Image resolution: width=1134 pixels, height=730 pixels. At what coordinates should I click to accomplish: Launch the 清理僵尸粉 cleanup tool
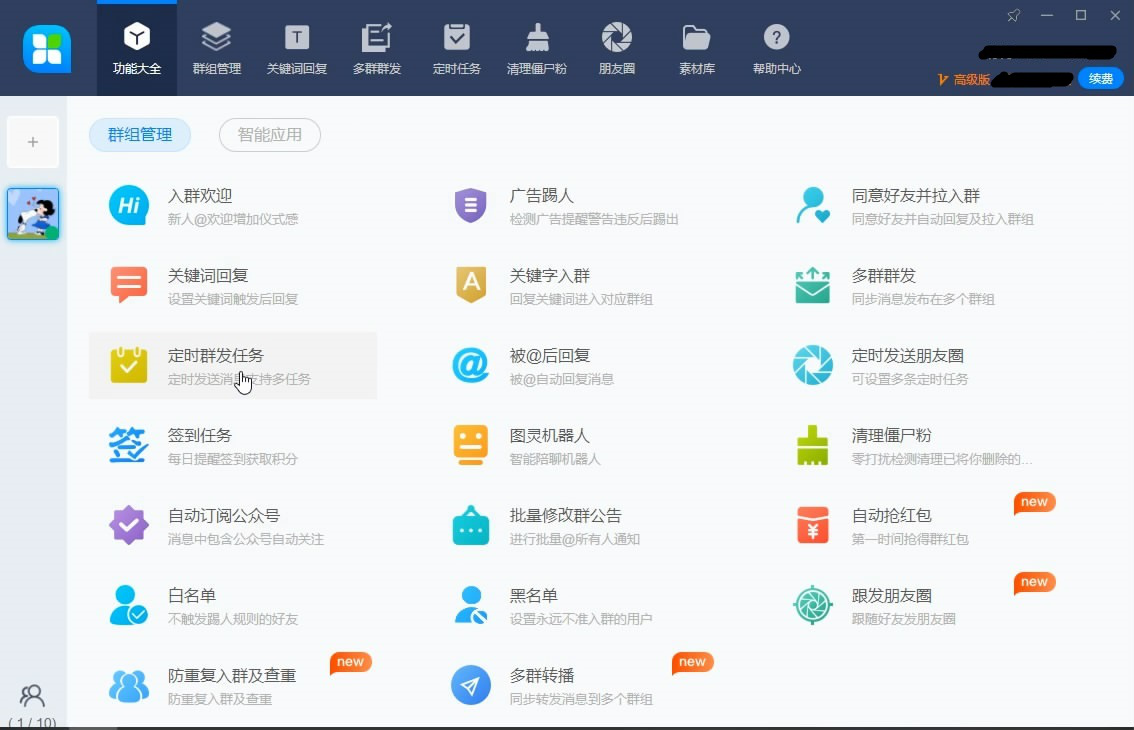coord(537,47)
